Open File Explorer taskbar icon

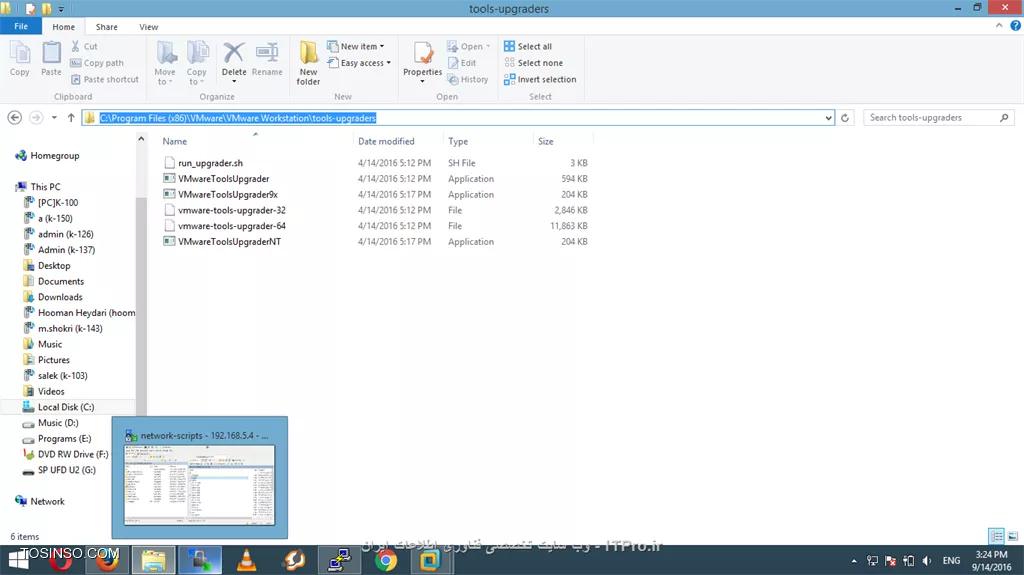[153, 560]
